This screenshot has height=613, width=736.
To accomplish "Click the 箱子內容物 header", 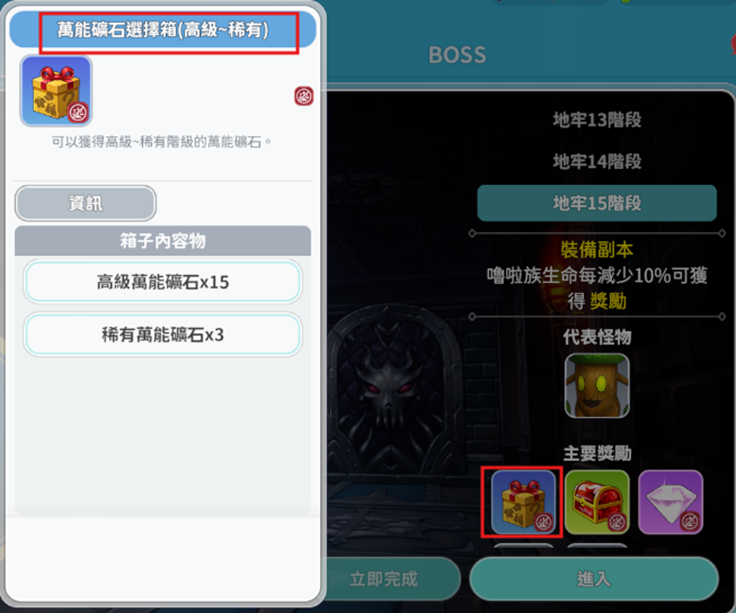I will tap(162, 241).
